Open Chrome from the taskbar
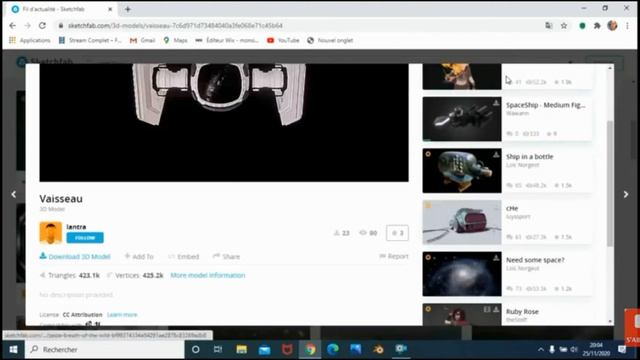 (310, 349)
